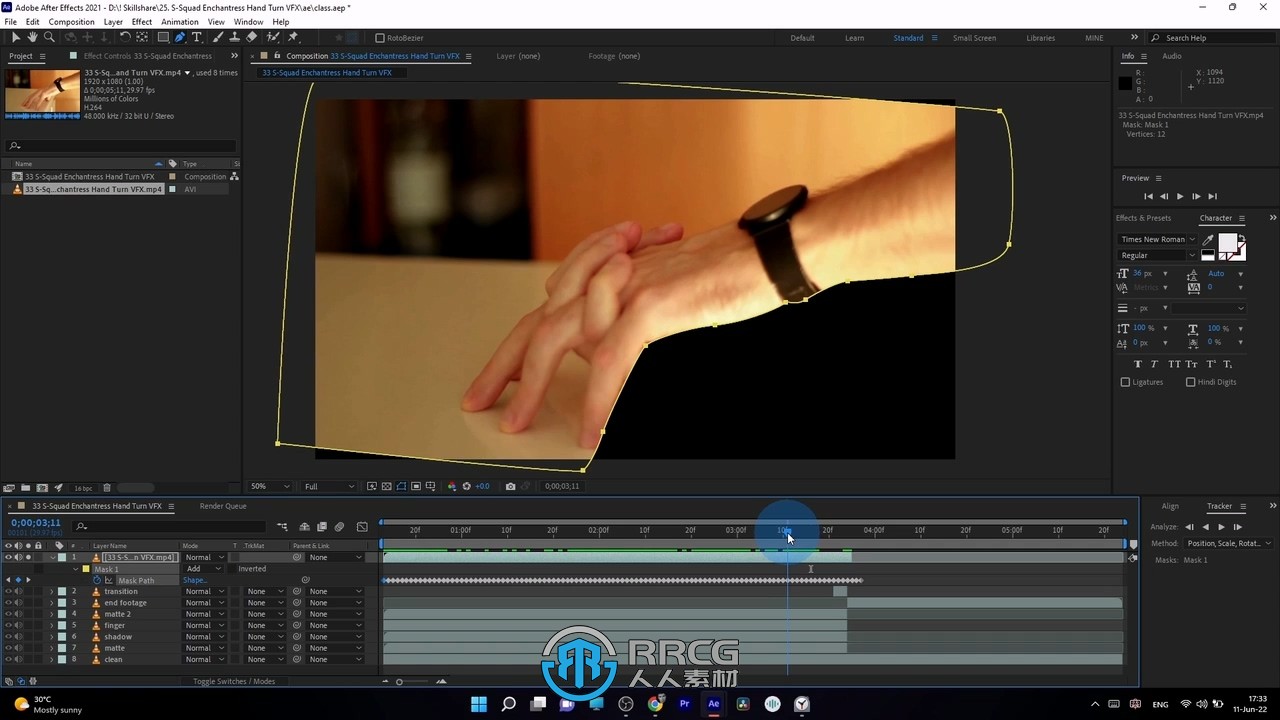The image size is (1280, 720).
Task: Select the Rotation tool in toolbar
Action: click(x=125, y=37)
